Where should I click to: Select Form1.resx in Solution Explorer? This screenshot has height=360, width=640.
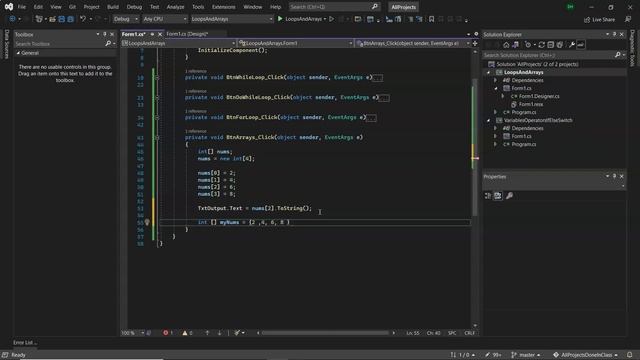point(530,104)
